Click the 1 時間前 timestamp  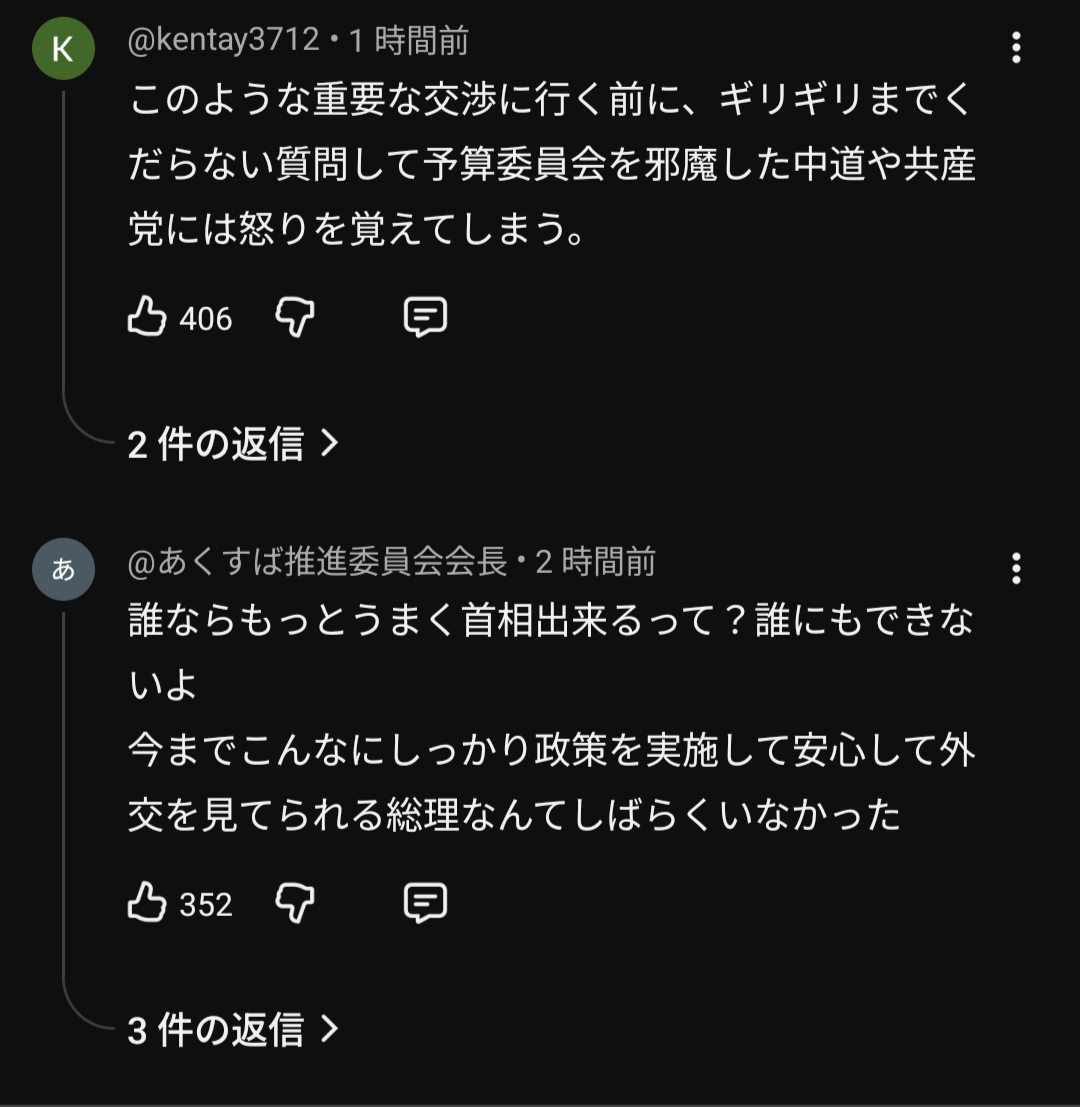(x=408, y=41)
